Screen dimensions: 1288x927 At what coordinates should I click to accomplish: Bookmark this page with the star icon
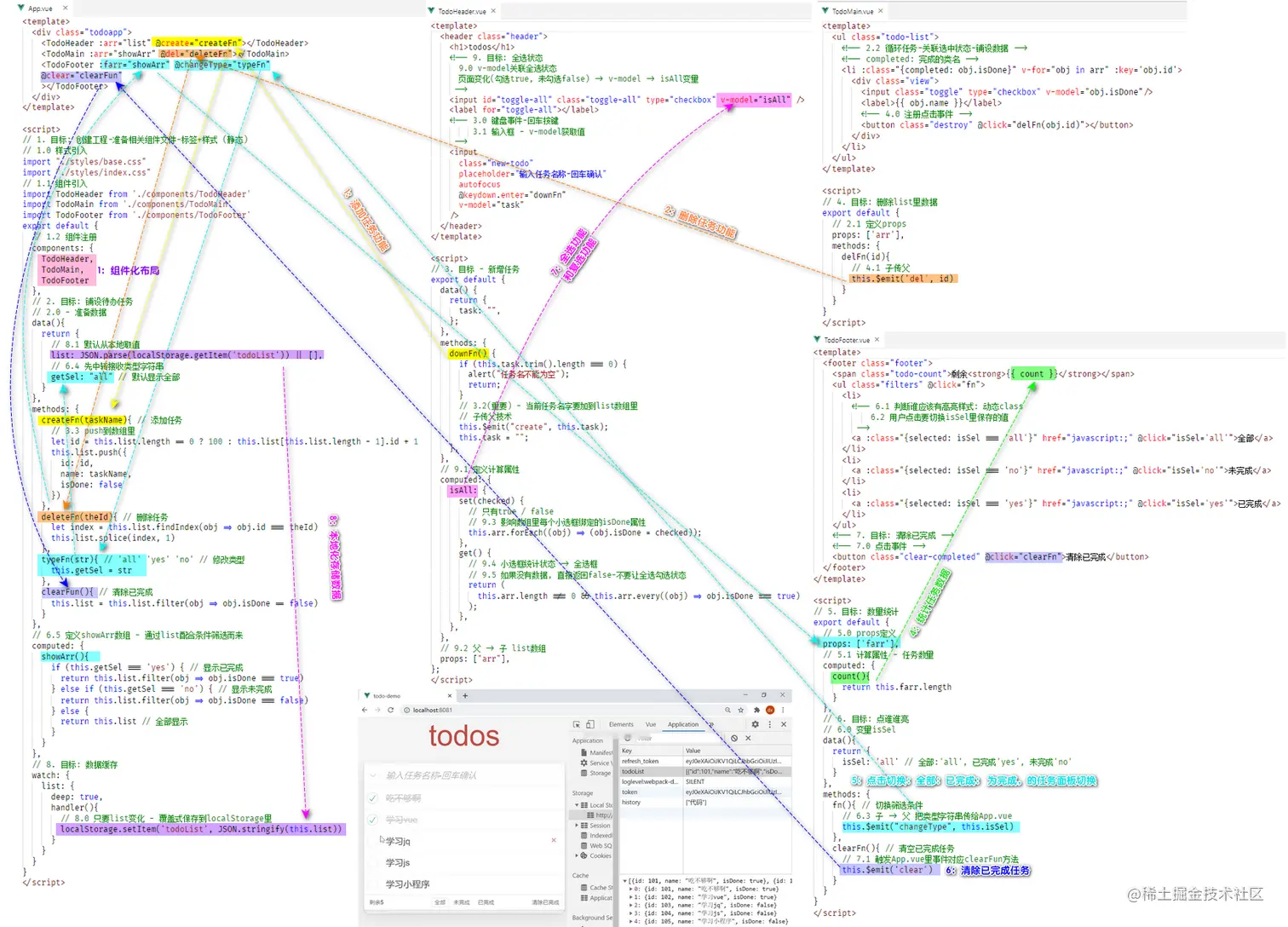click(x=741, y=710)
